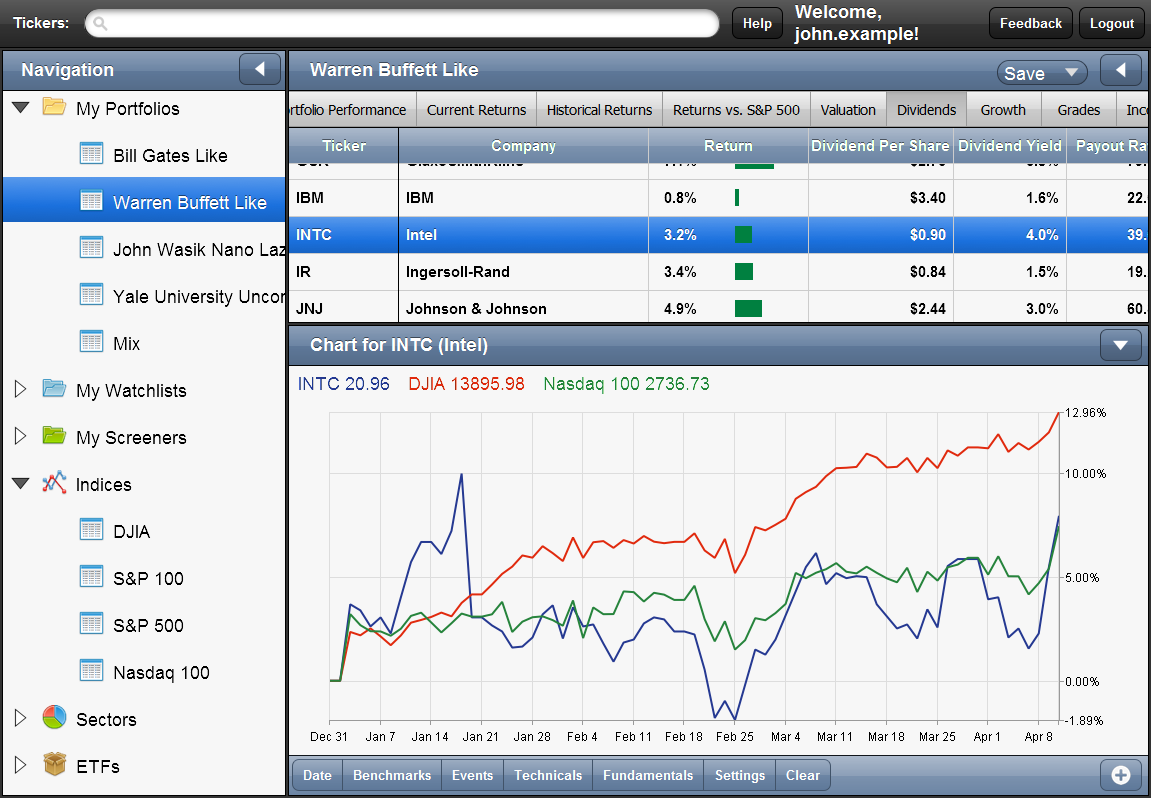
Task: Expand the ETFs tree node
Action: (21, 765)
